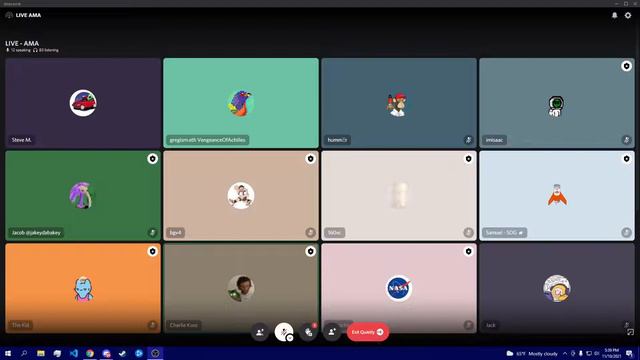Select the parrot avatar on the green speaking tile
This screenshot has height=360, width=640.
click(241, 103)
